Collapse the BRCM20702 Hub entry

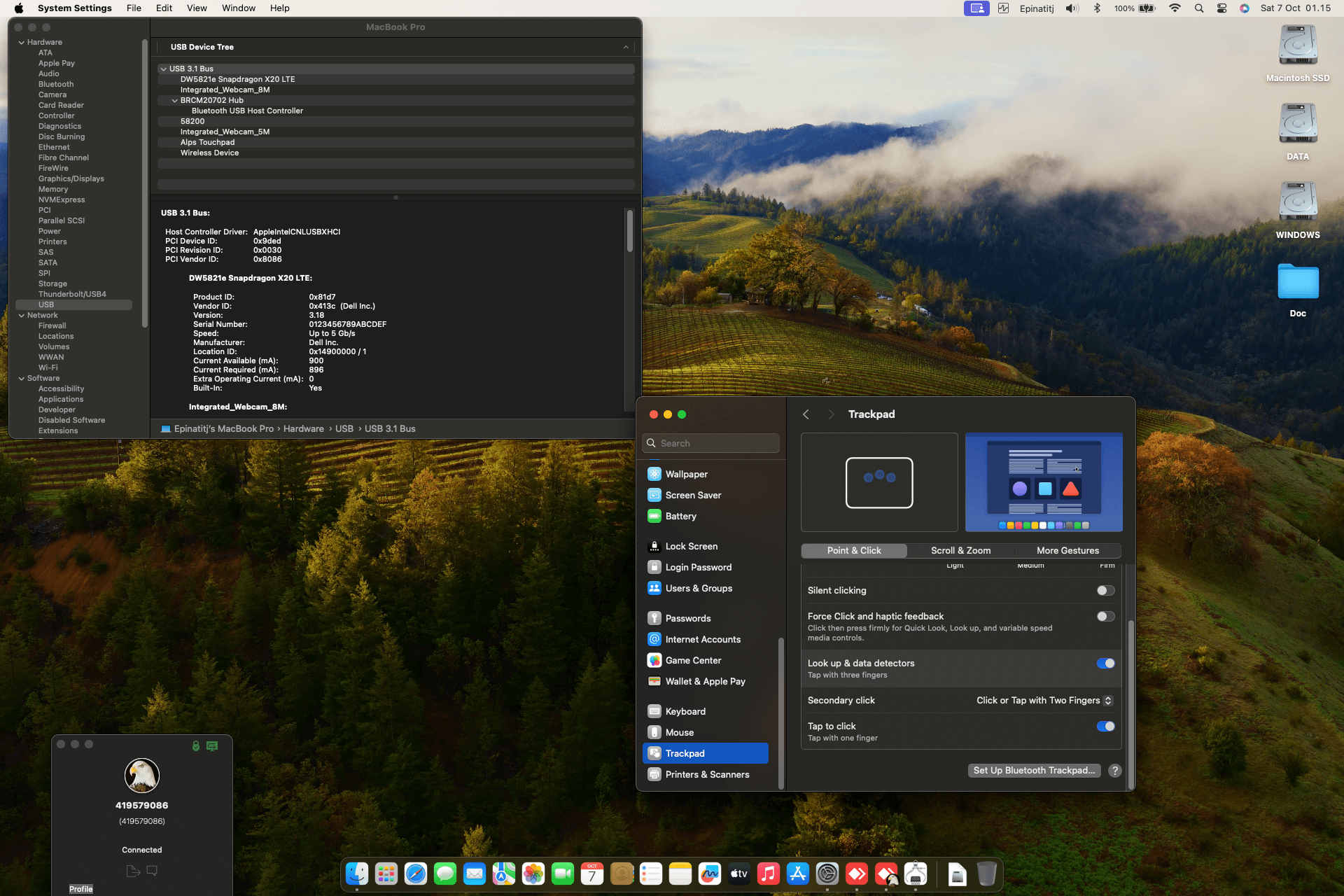(x=175, y=100)
